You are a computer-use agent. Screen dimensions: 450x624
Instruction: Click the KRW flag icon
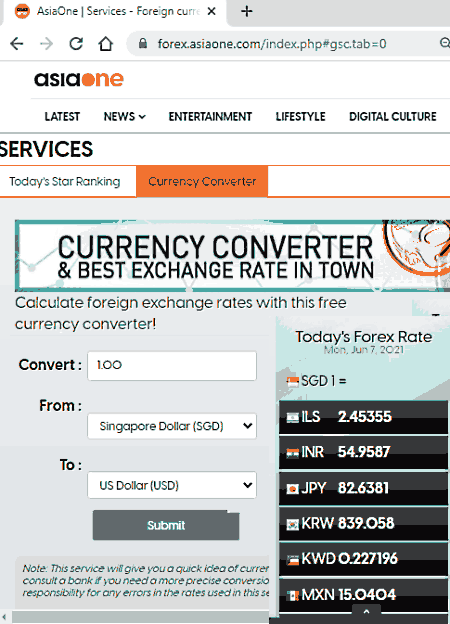(293, 525)
